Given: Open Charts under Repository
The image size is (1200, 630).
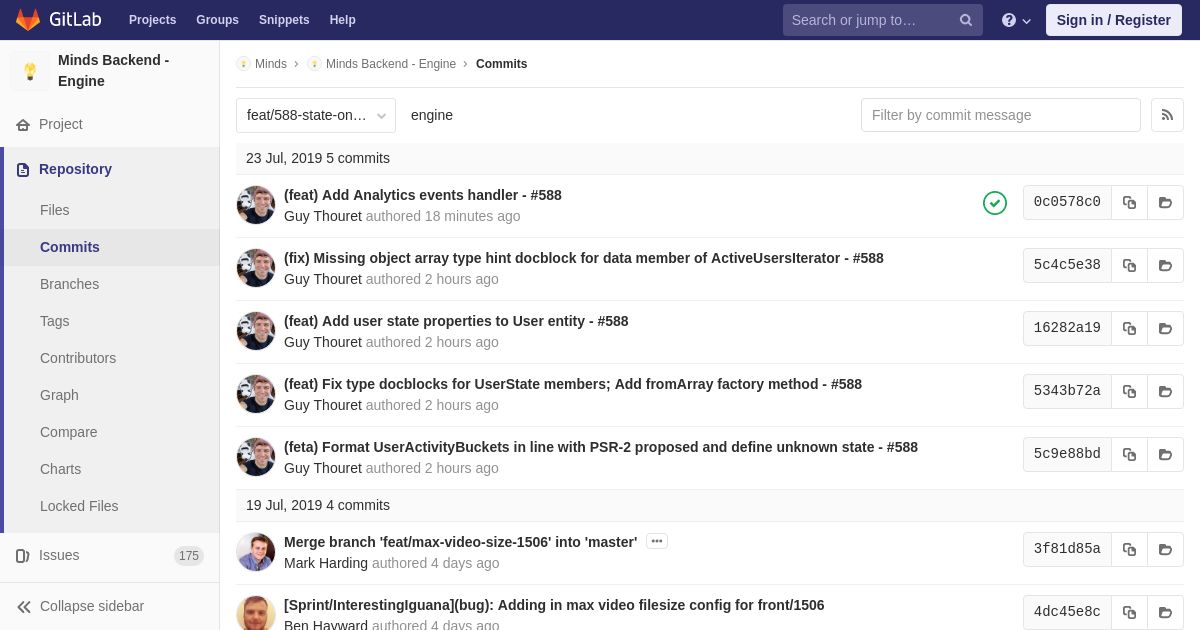Looking at the screenshot, I should click(x=60, y=469).
